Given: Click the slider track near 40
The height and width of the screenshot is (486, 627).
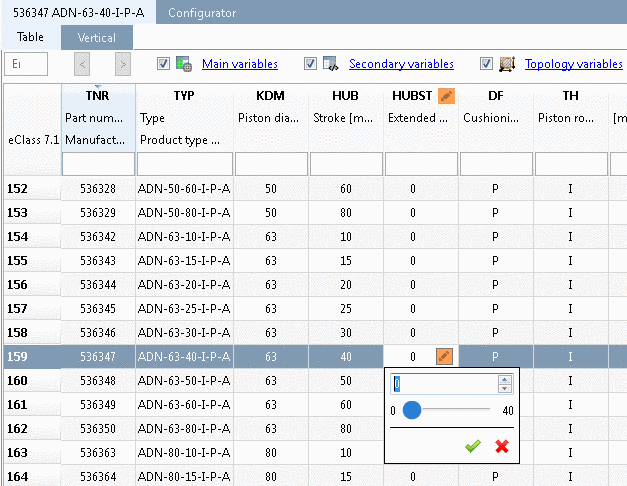Looking at the screenshot, I should tap(486, 410).
